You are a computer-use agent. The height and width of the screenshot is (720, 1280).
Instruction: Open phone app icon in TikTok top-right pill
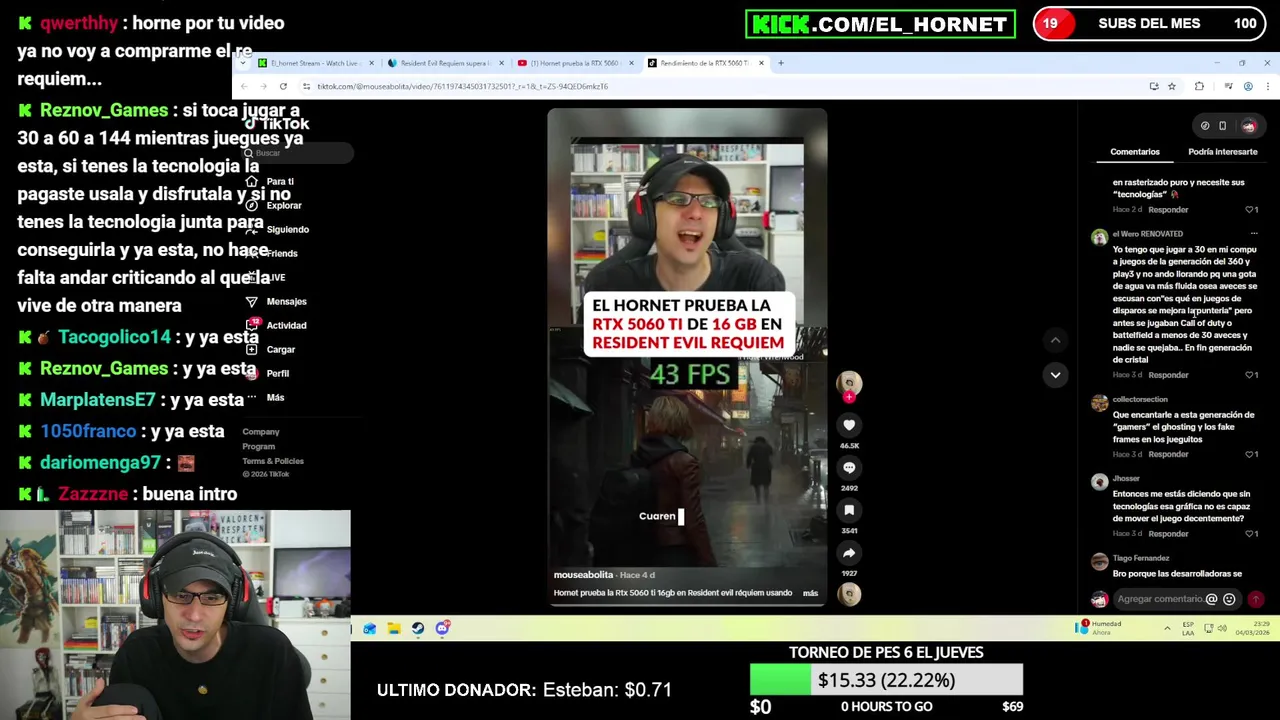(x=1222, y=126)
